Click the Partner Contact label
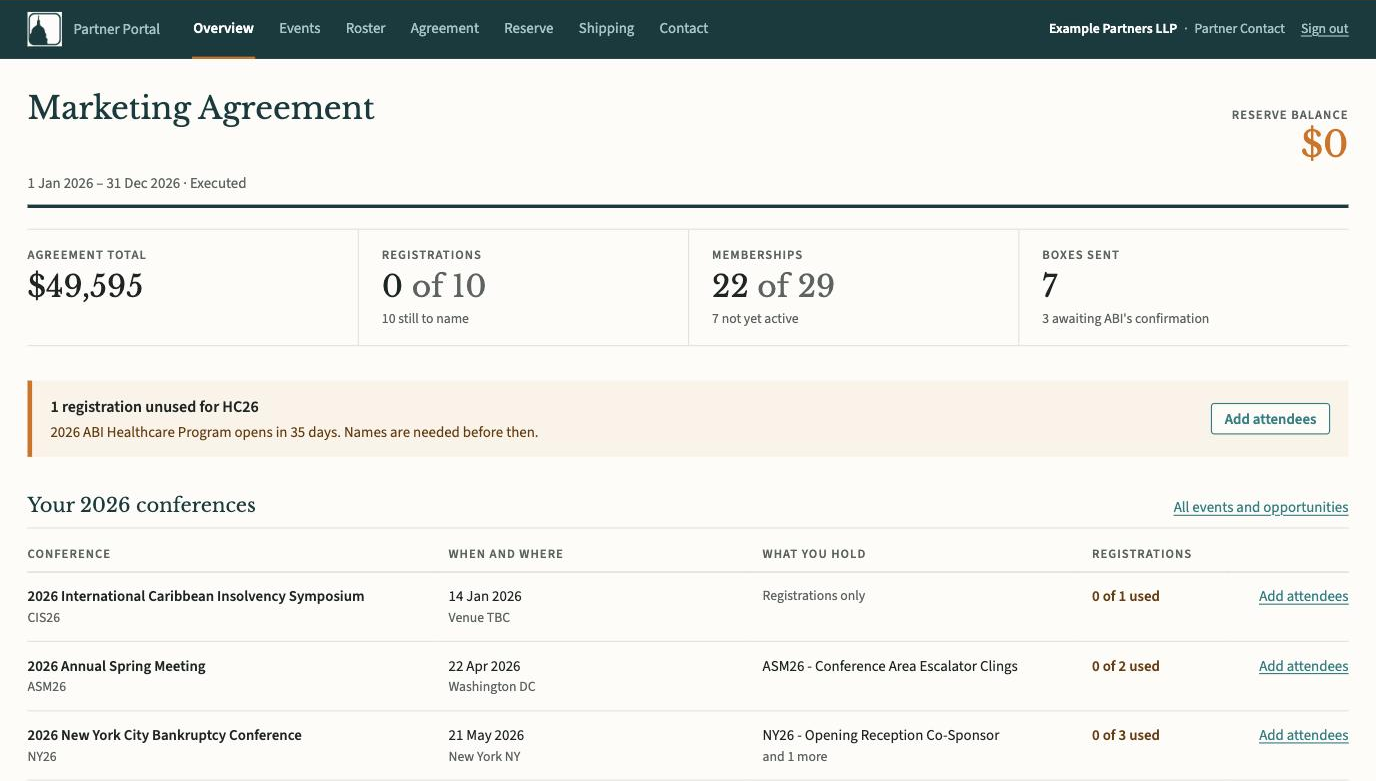The height and width of the screenshot is (781, 1376). (1239, 29)
